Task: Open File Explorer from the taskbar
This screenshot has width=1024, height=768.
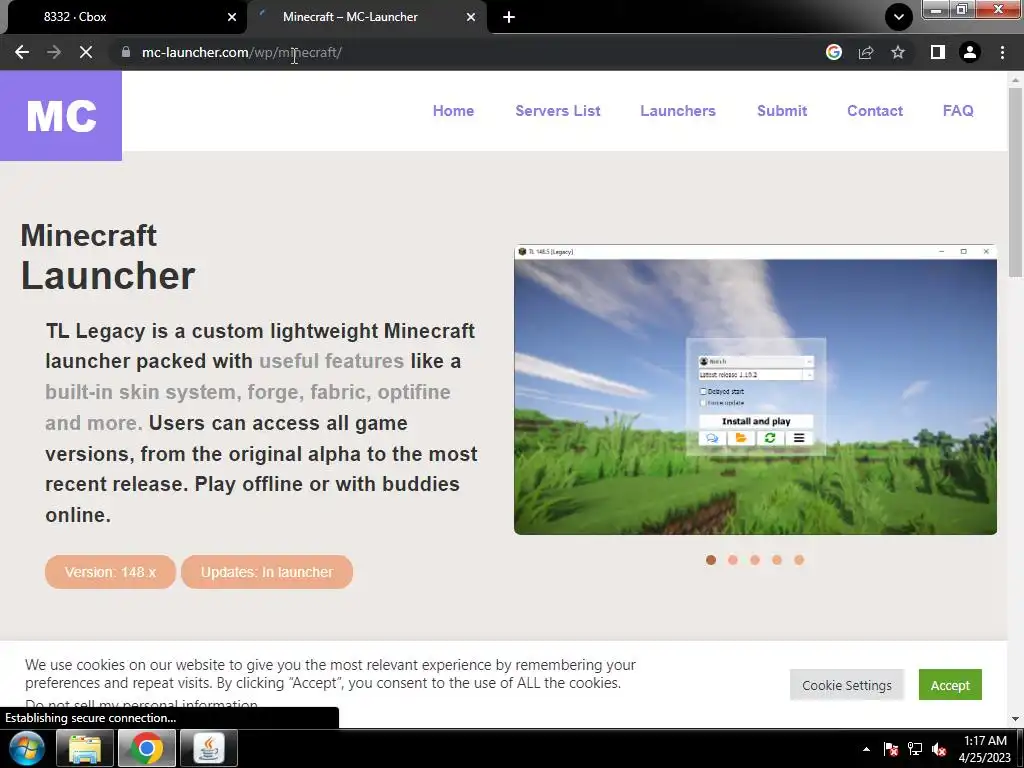Action: [x=85, y=748]
